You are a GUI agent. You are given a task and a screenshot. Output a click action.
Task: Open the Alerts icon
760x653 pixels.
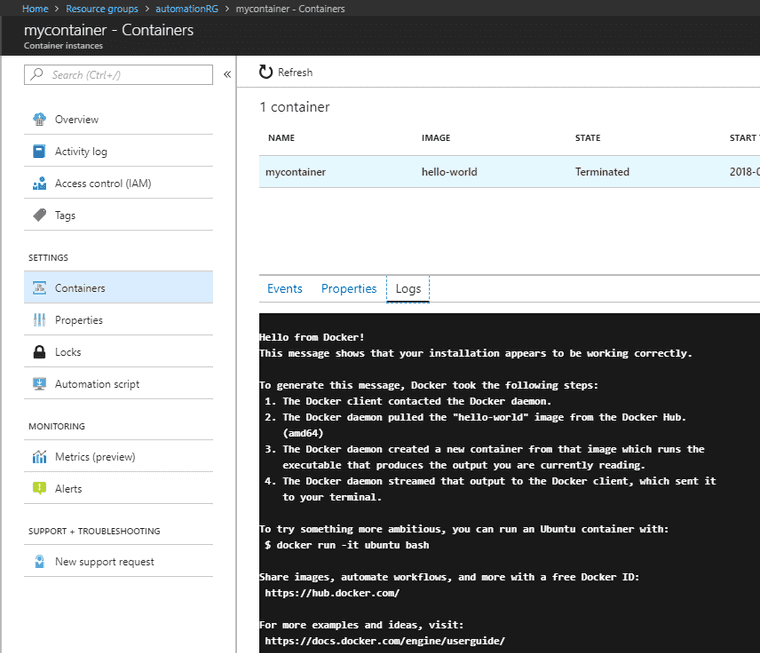point(40,489)
